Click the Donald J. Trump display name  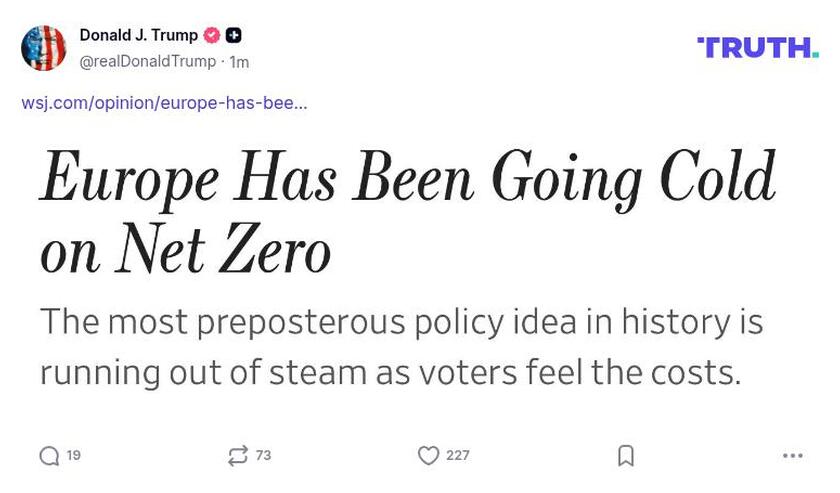coord(138,36)
